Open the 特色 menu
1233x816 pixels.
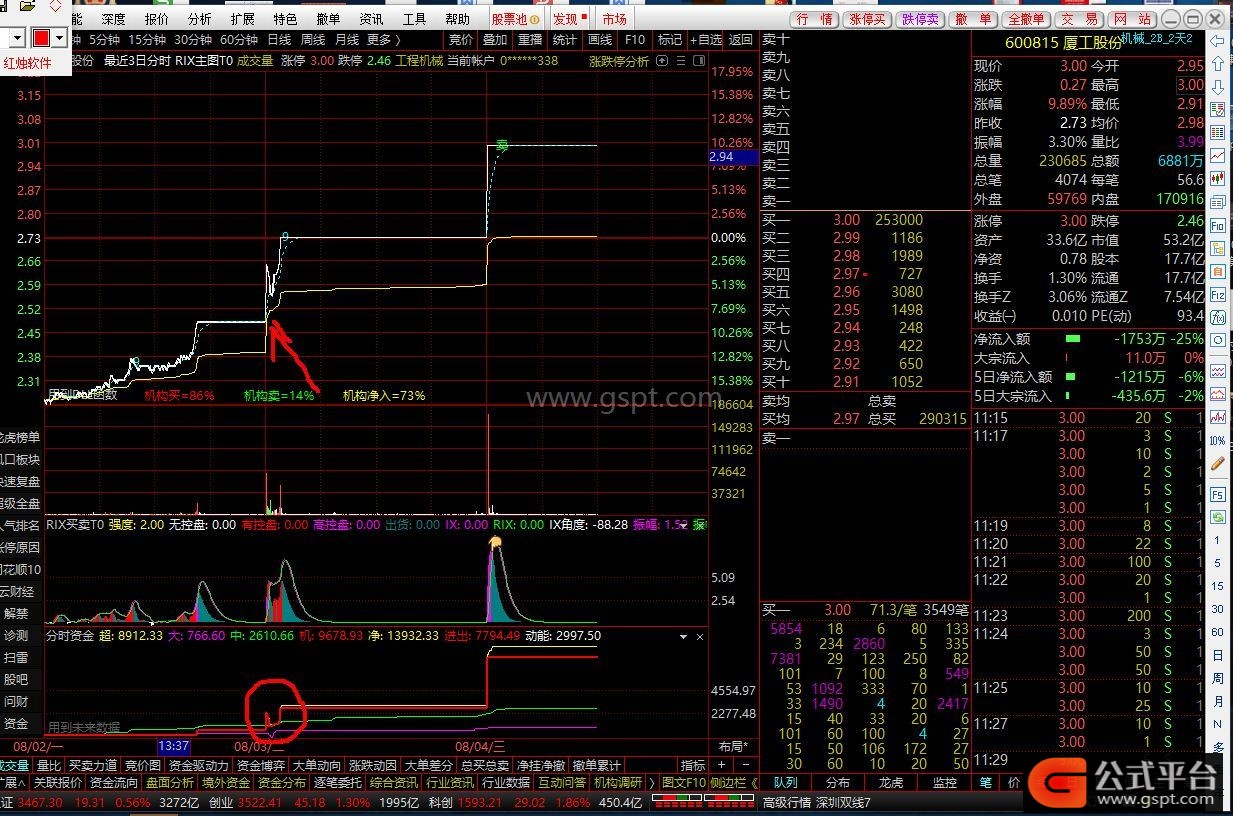[x=285, y=19]
